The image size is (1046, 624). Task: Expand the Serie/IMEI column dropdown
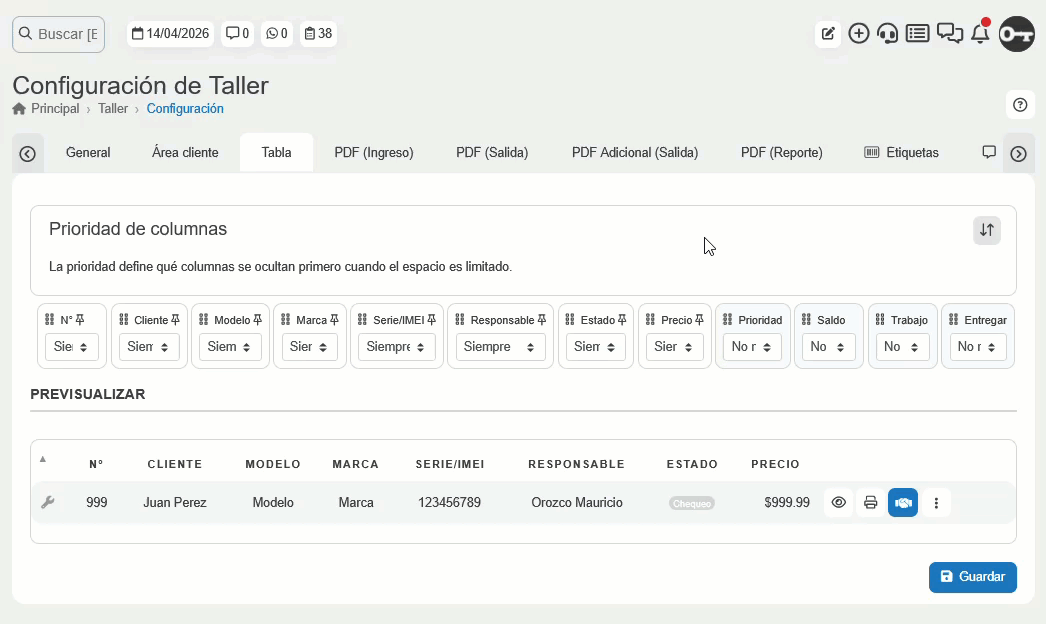[x=396, y=347]
